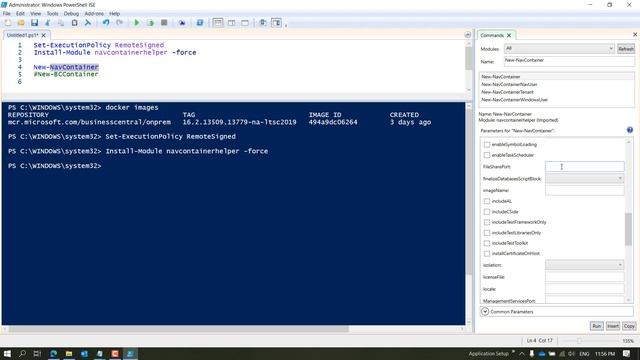Image resolution: width=640 pixels, height=360 pixels.
Task: Save the script with the floppy disk icon
Action: [x=34, y=23]
